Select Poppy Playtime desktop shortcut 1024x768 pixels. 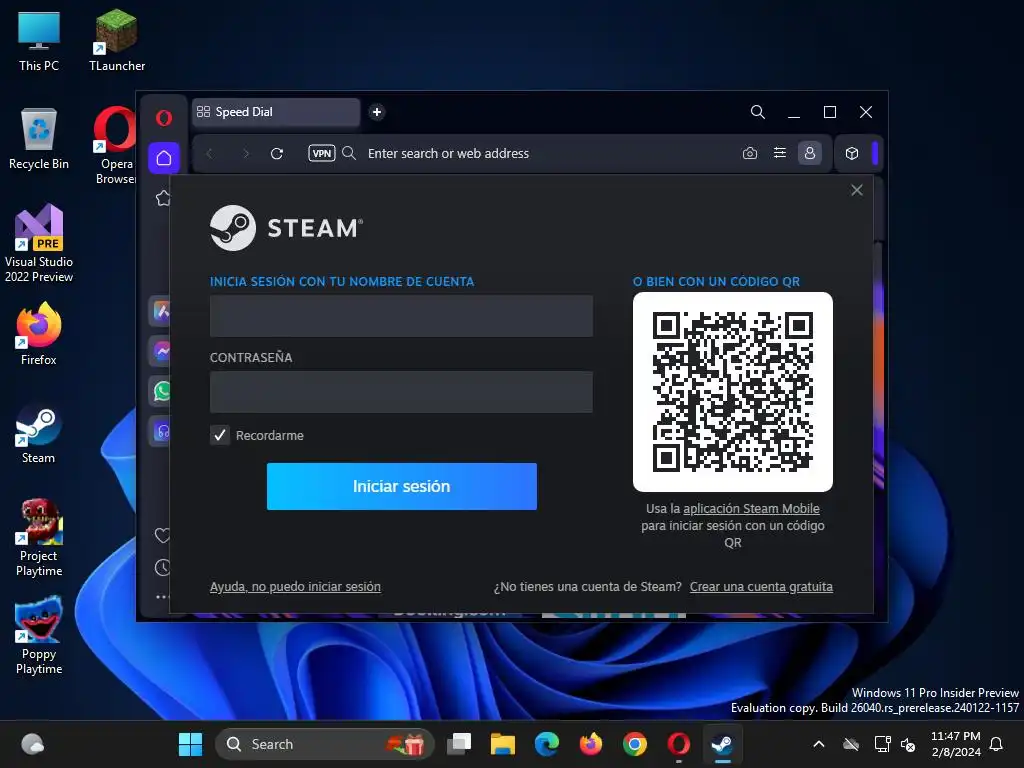[39, 636]
